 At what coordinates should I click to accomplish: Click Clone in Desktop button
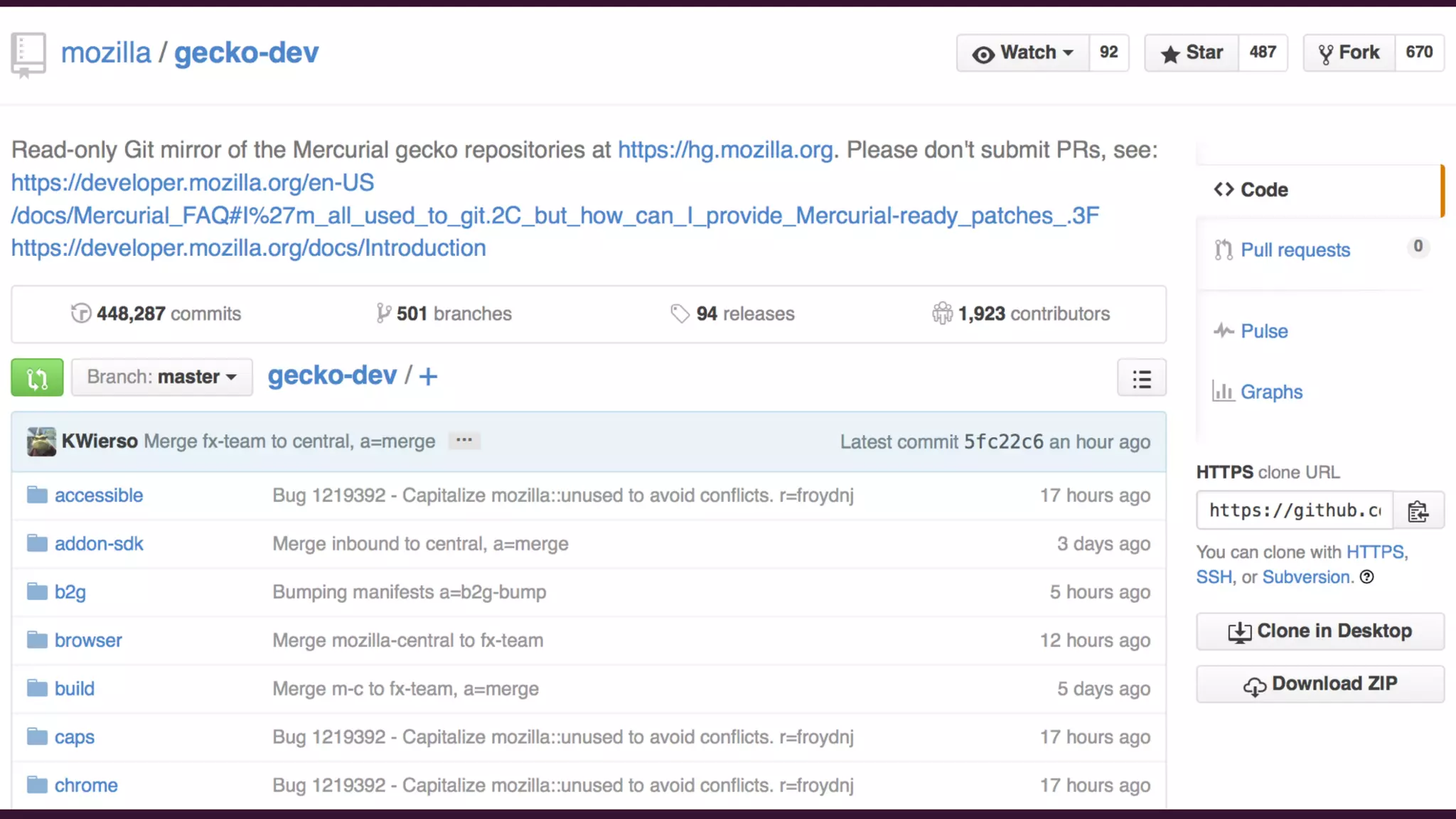[x=1319, y=631]
